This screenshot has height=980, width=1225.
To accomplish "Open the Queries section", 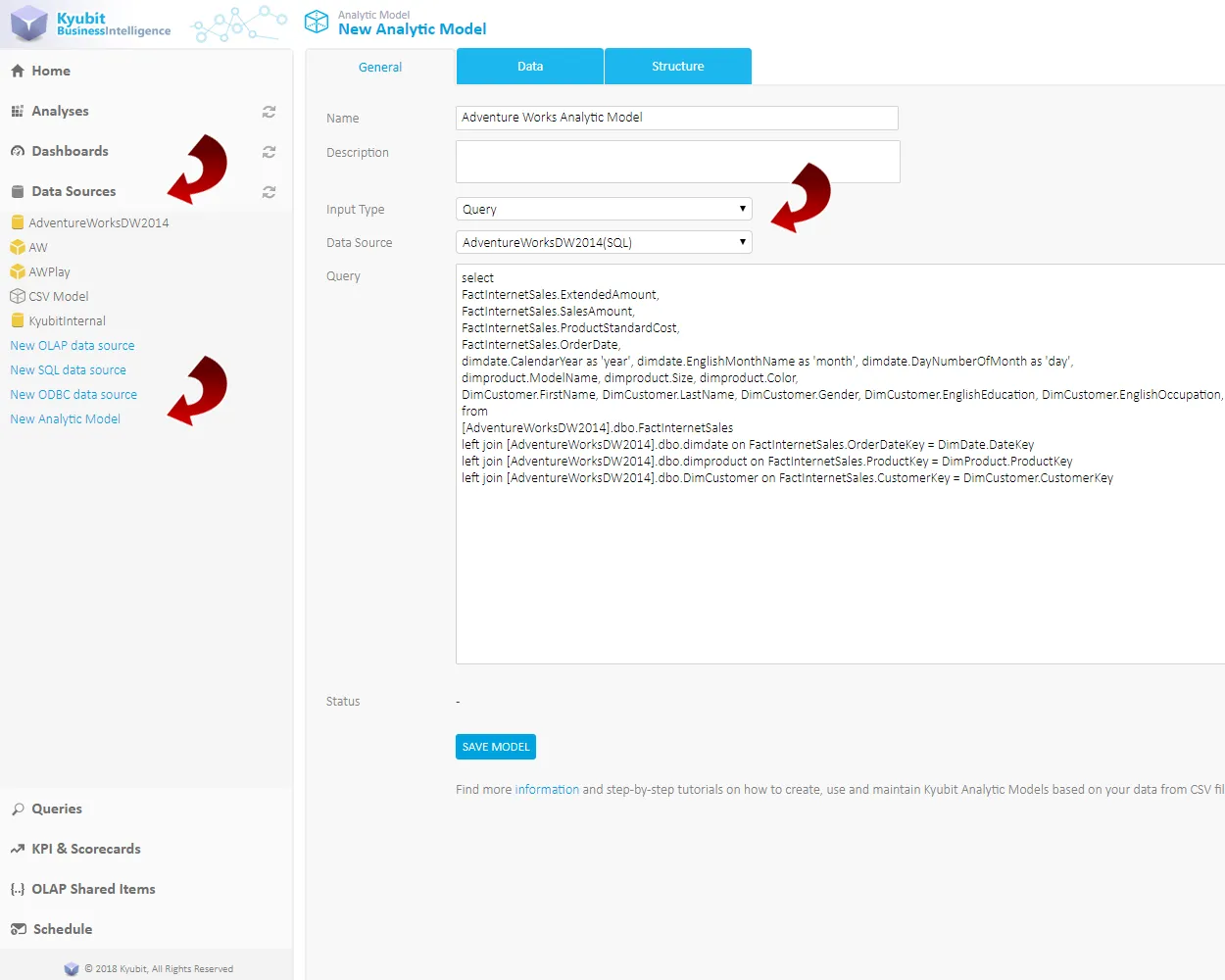I will point(57,808).
